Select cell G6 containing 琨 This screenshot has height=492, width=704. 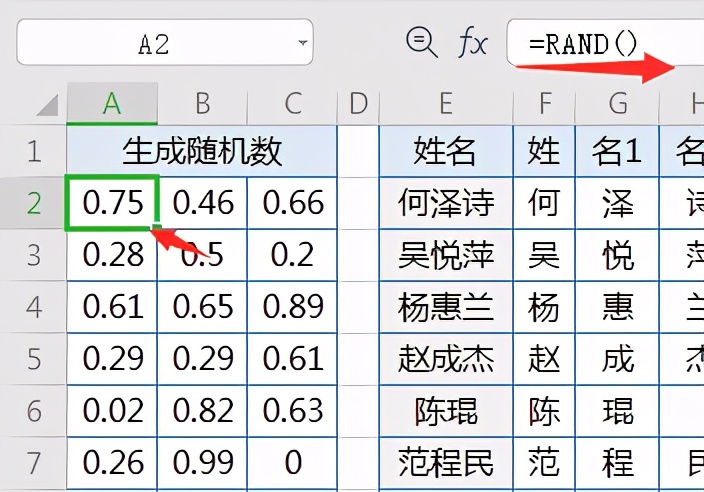[x=617, y=411]
